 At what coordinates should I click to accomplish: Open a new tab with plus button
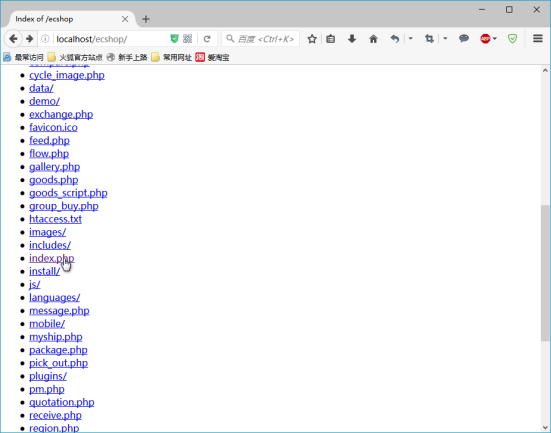point(146,19)
